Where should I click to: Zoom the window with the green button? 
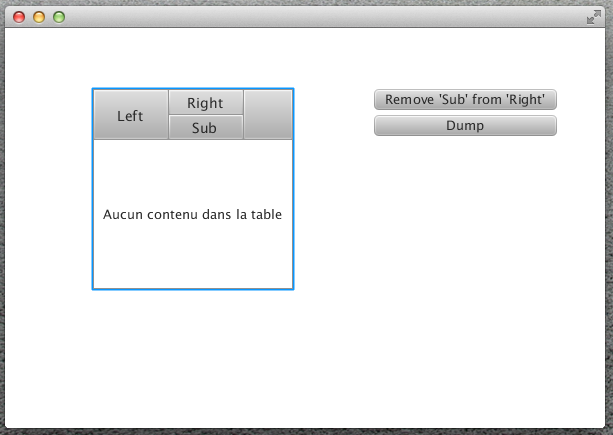tap(59, 17)
